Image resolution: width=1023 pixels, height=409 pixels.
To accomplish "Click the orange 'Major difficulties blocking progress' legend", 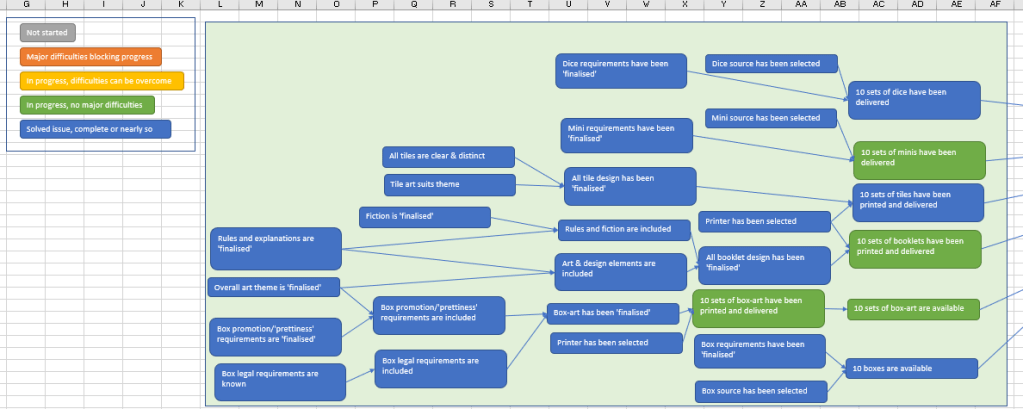I will [91, 57].
